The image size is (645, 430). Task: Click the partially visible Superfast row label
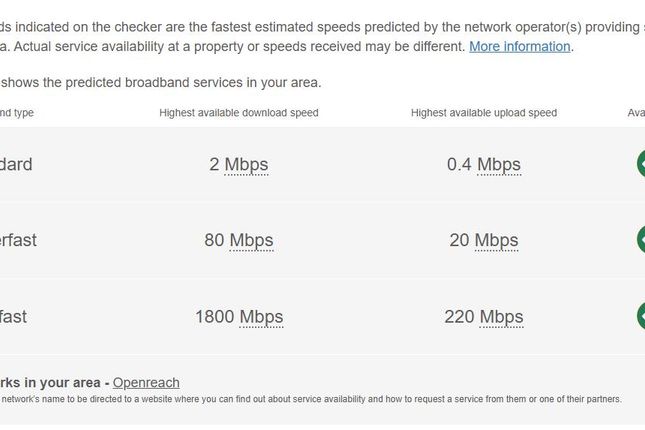(18, 240)
